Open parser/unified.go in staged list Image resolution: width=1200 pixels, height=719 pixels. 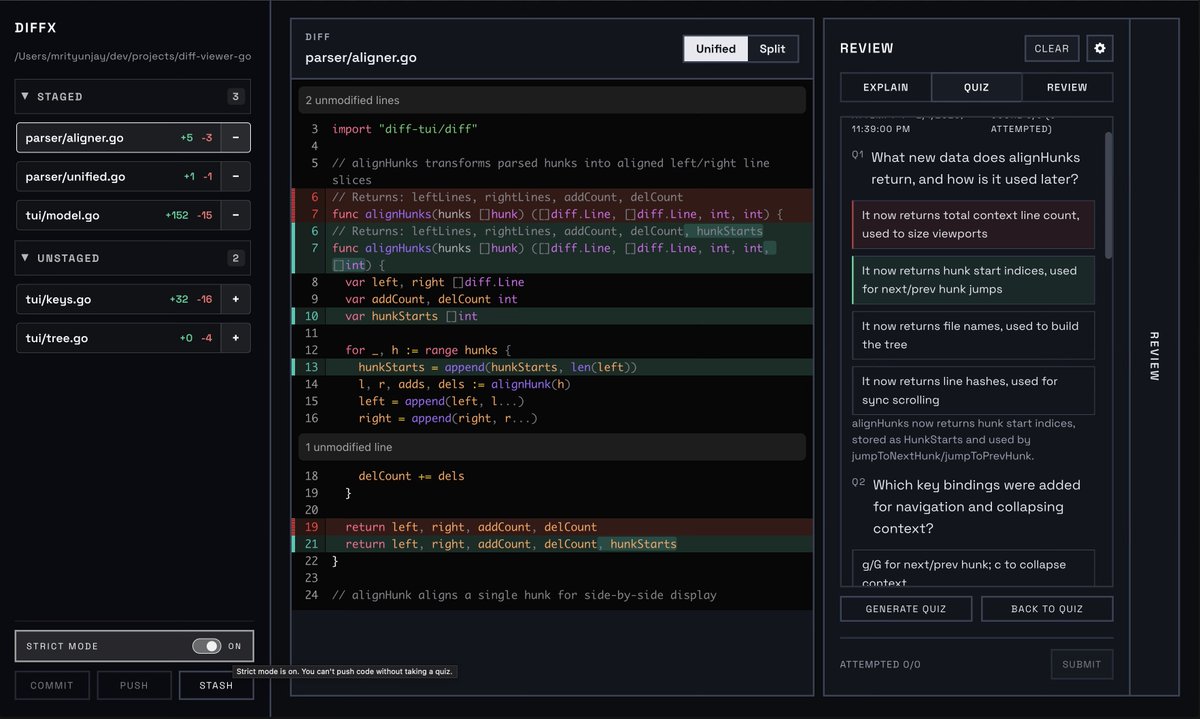click(117, 177)
